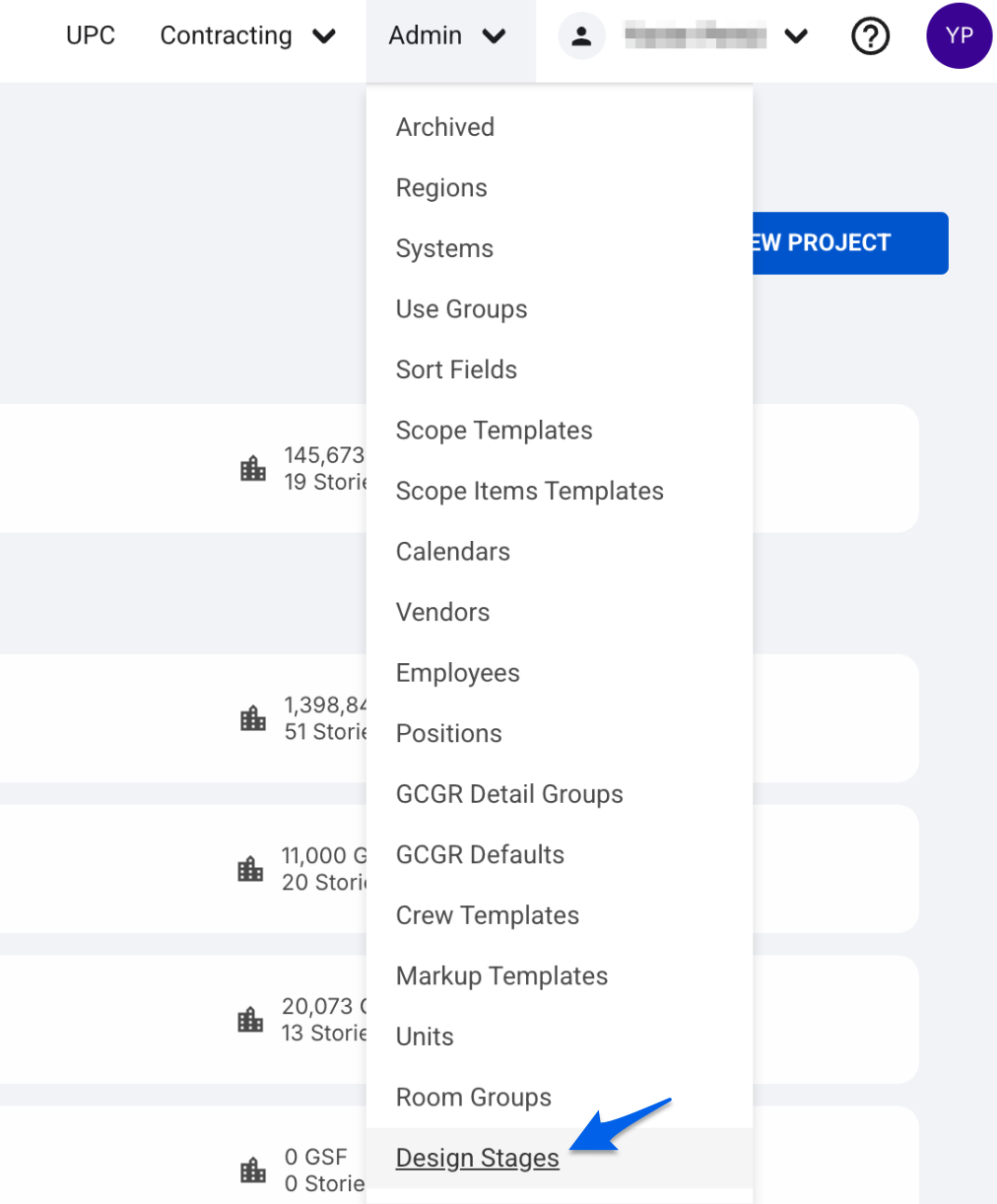Go to UPC link in header
This screenshot has height=1204, width=997.
91,35
